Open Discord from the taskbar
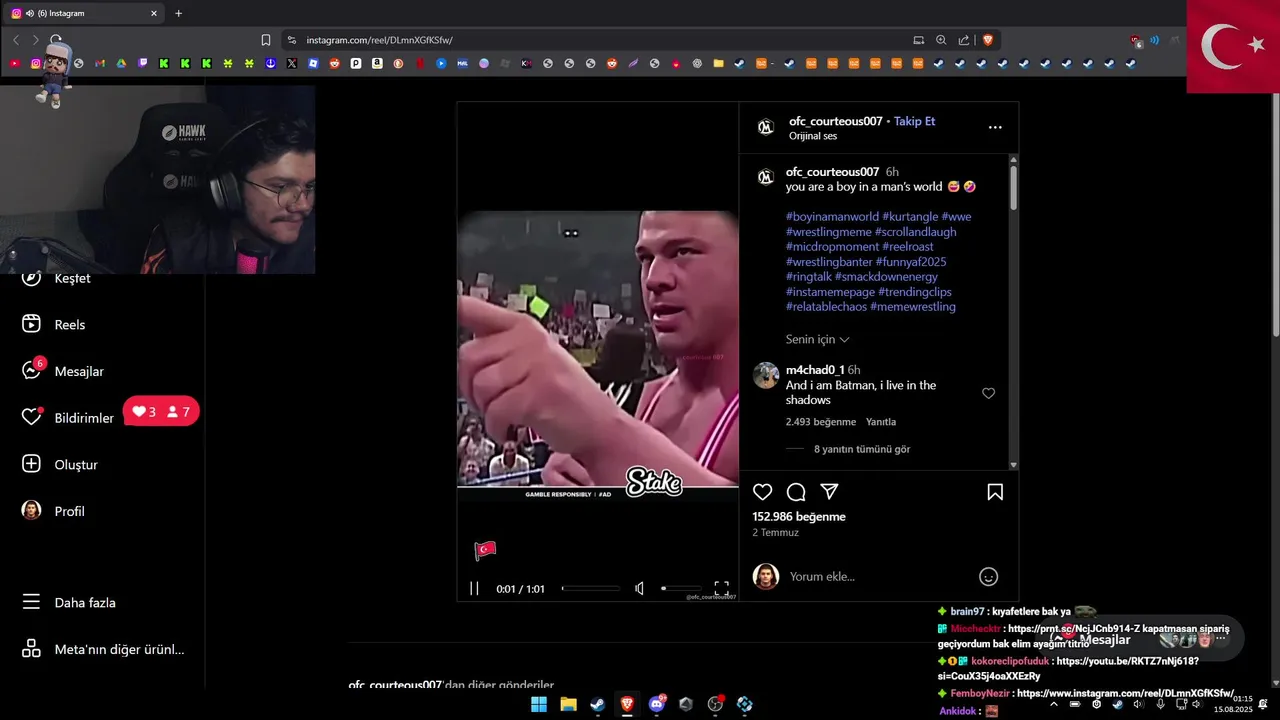 (657, 704)
